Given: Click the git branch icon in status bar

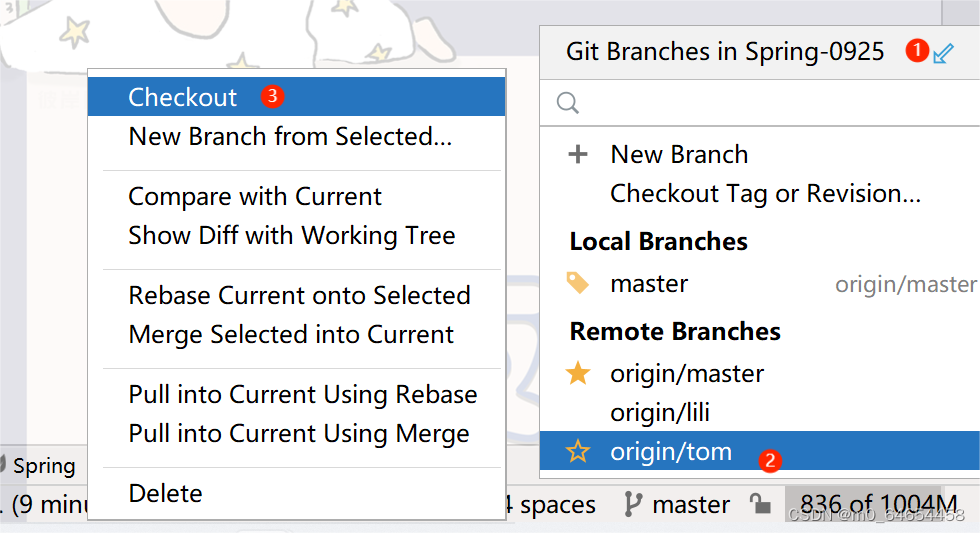Looking at the screenshot, I should 632,504.
